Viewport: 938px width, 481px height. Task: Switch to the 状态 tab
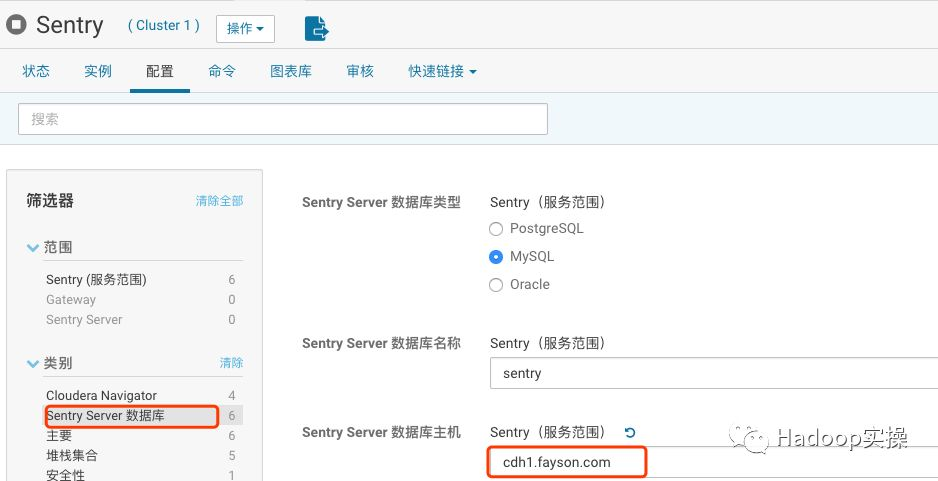tap(36, 71)
